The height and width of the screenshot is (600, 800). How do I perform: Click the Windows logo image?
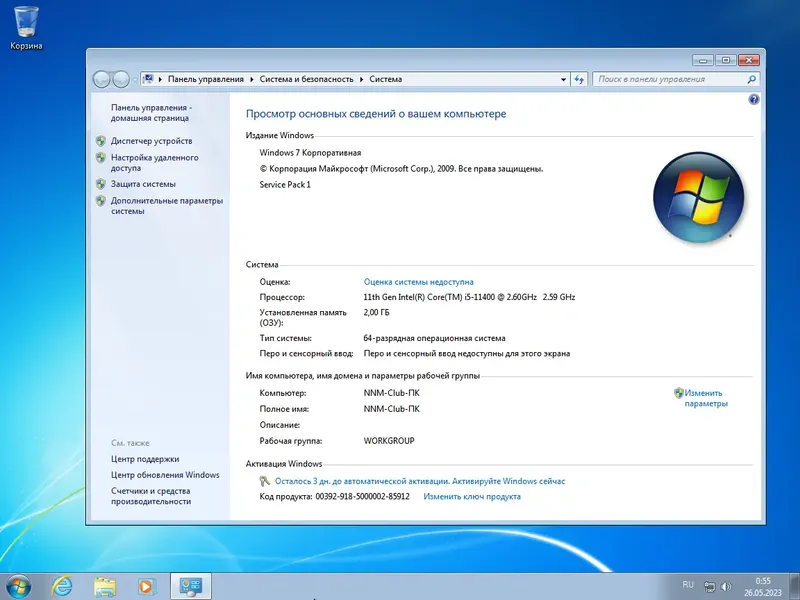(x=698, y=196)
